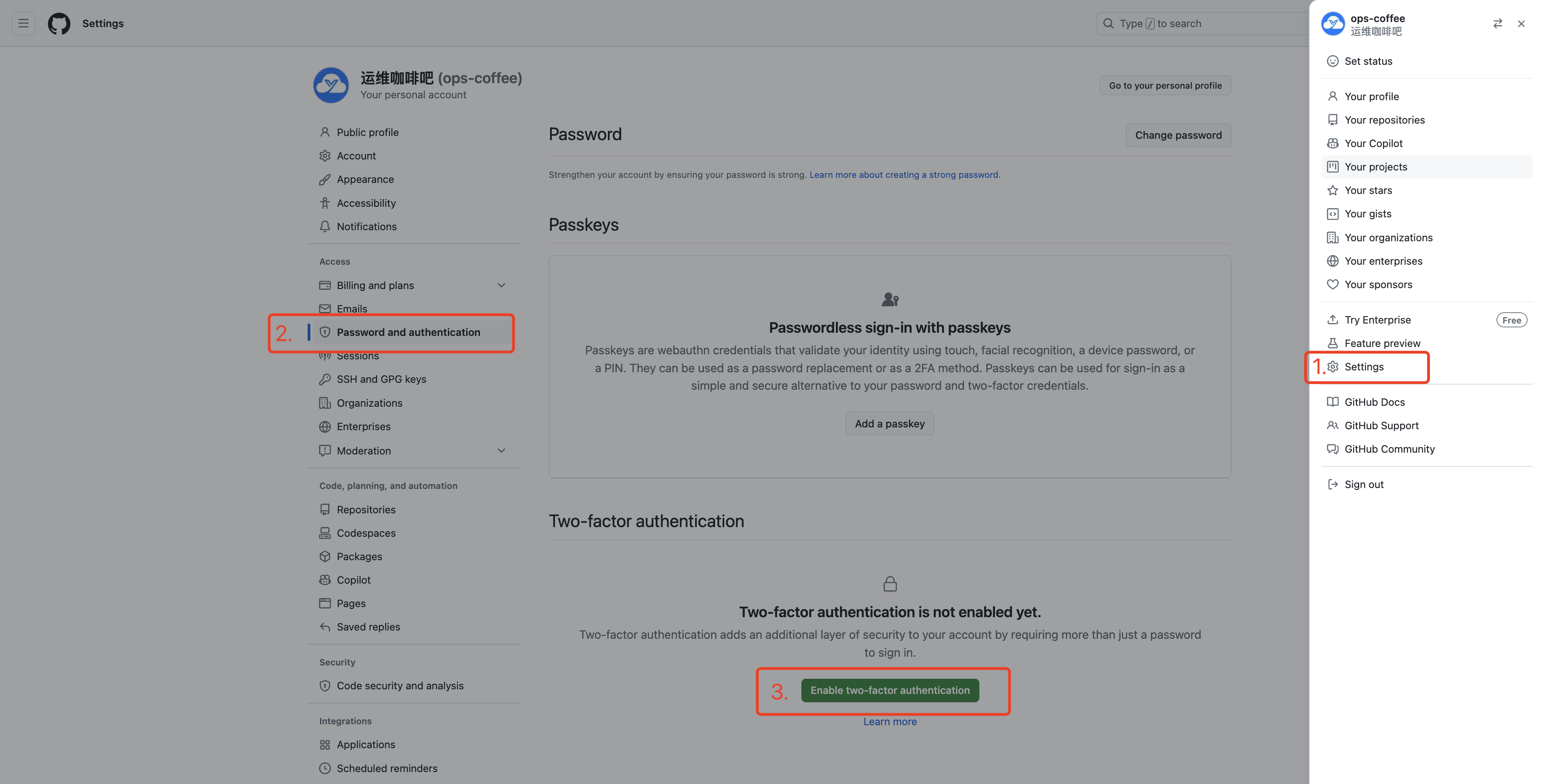Click the Add a passkey button
This screenshot has height=784, width=1544.
889,423
